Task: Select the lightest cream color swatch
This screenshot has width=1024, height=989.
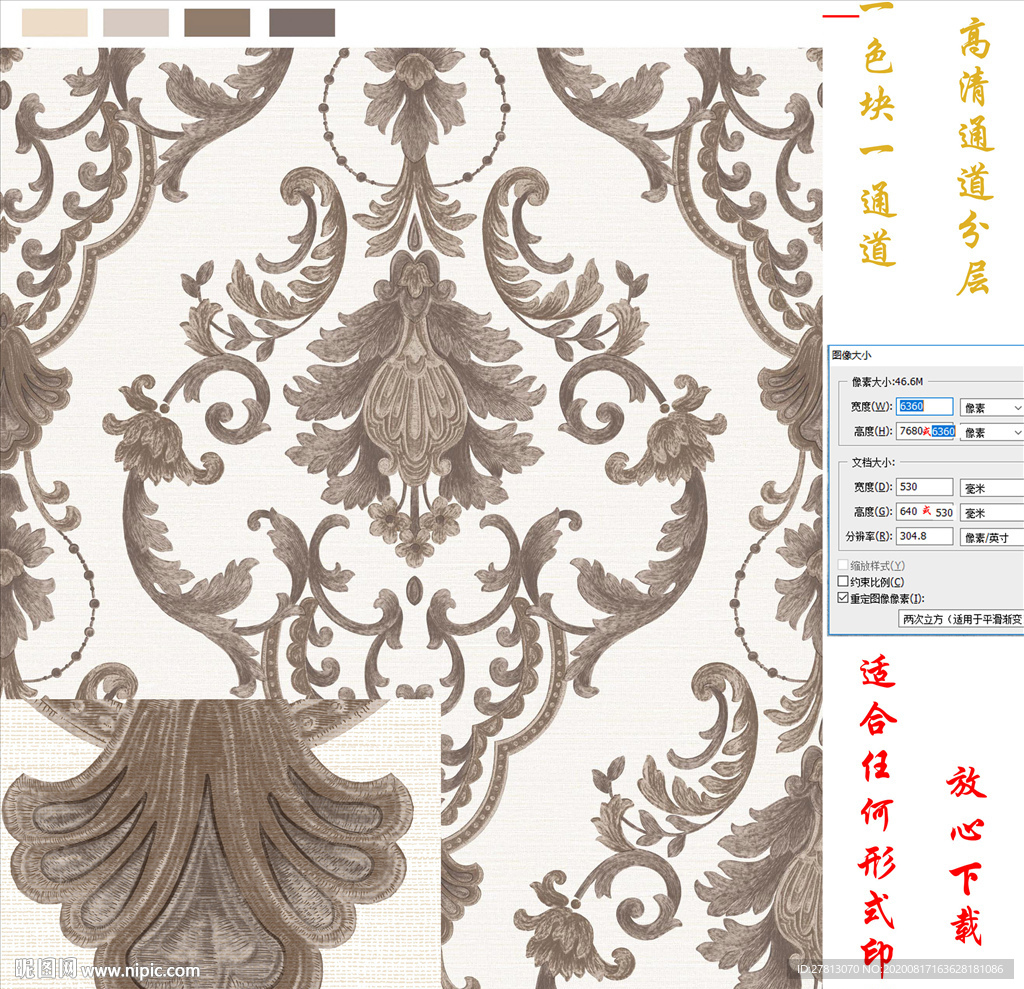Action: (x=55, y=23)
